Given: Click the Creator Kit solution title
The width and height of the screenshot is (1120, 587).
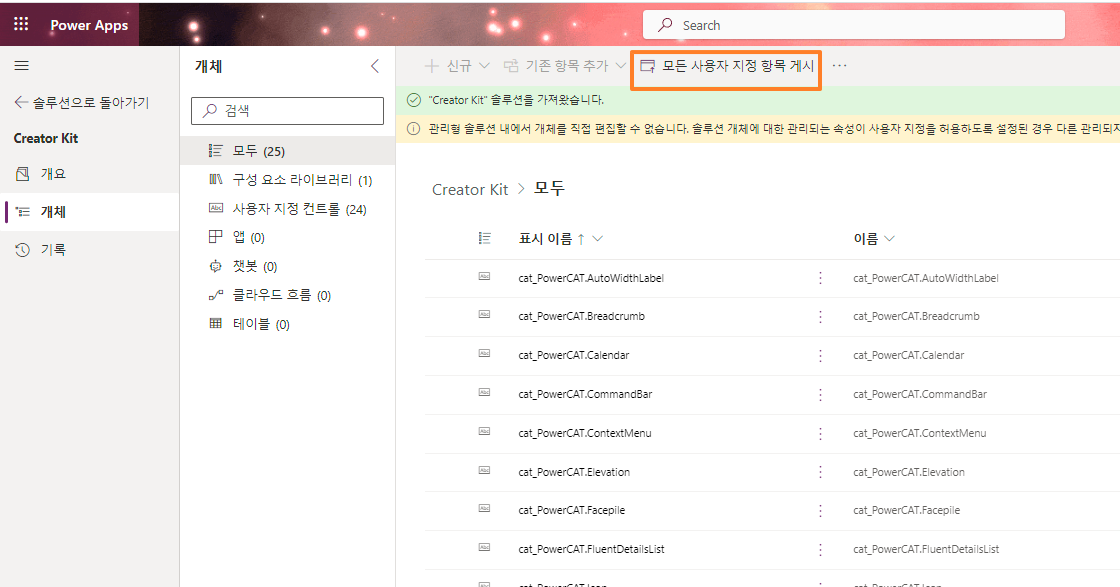Looking at the screenshot, I should tap(46, 139).
